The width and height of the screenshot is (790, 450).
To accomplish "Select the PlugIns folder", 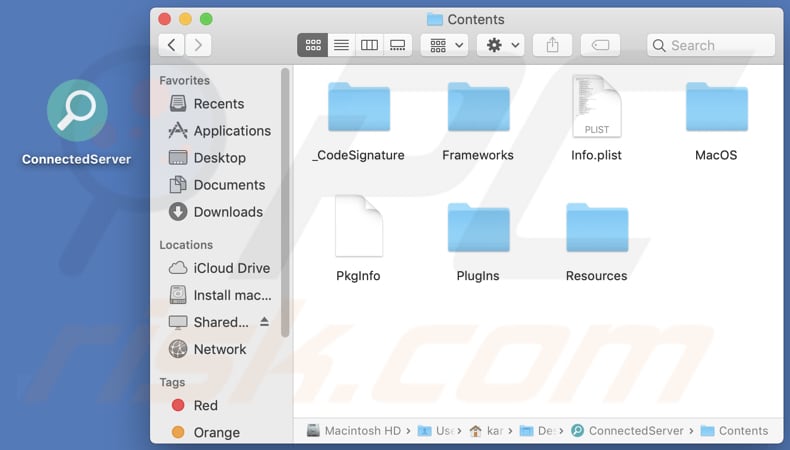I will [478, 228].
